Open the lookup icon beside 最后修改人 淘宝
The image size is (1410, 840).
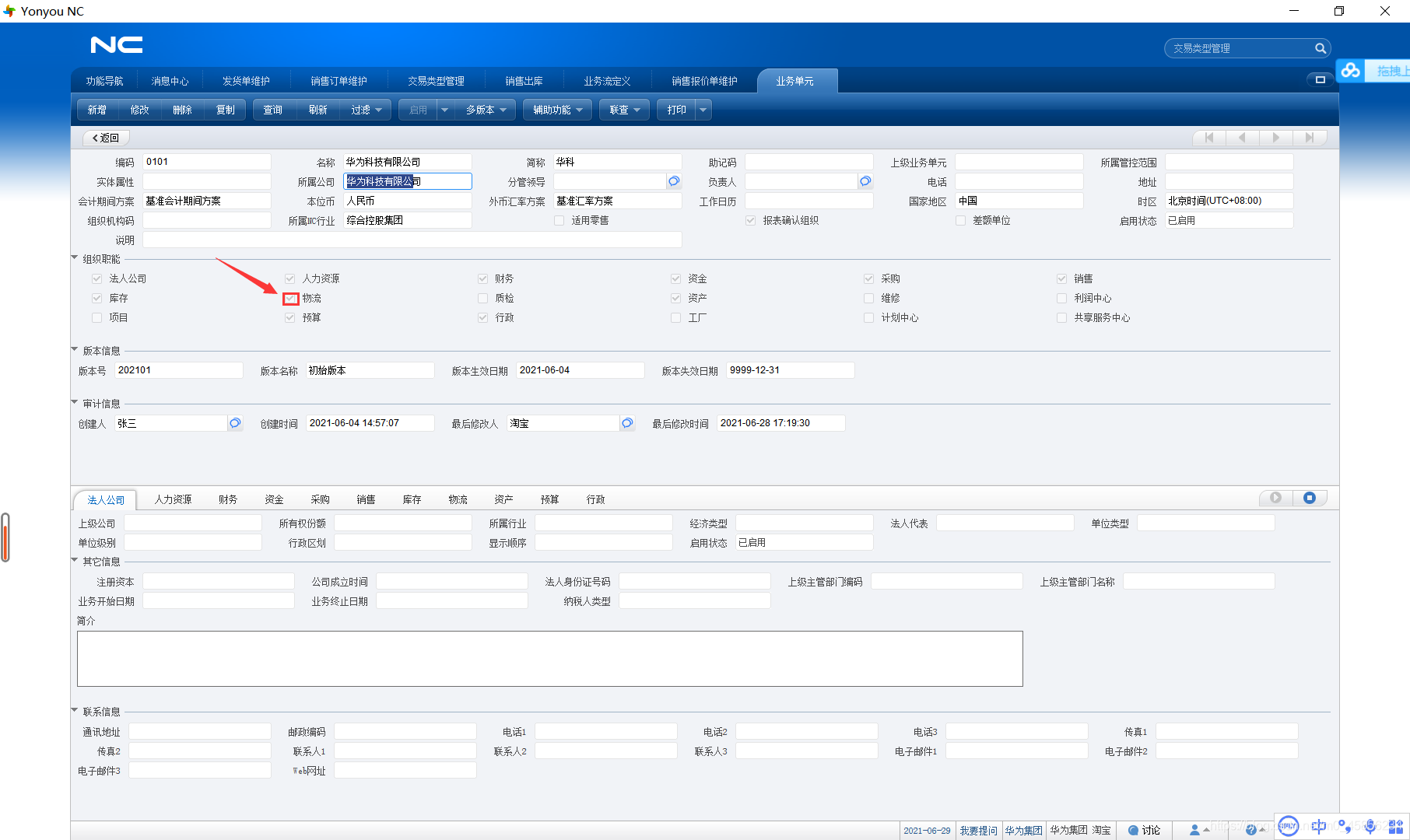pyautogui.click(x=627, y=423)
